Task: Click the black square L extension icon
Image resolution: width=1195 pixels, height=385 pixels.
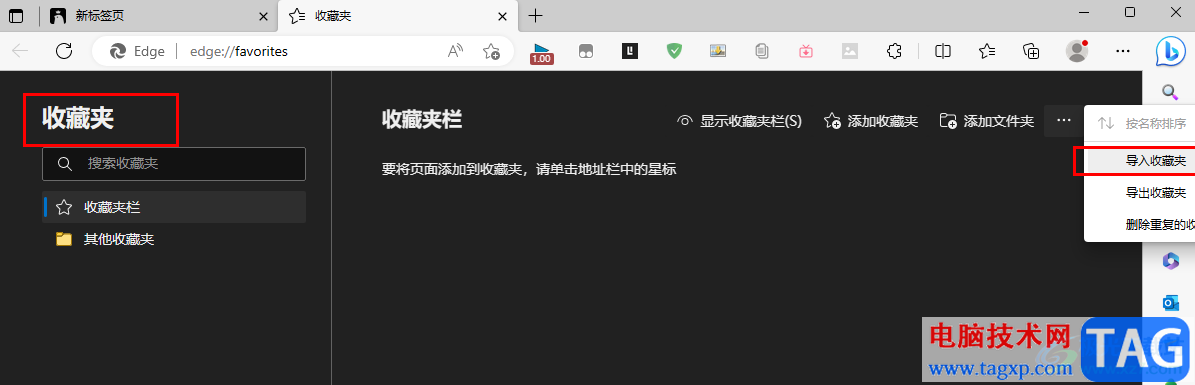Action: (x=630, y=51)
